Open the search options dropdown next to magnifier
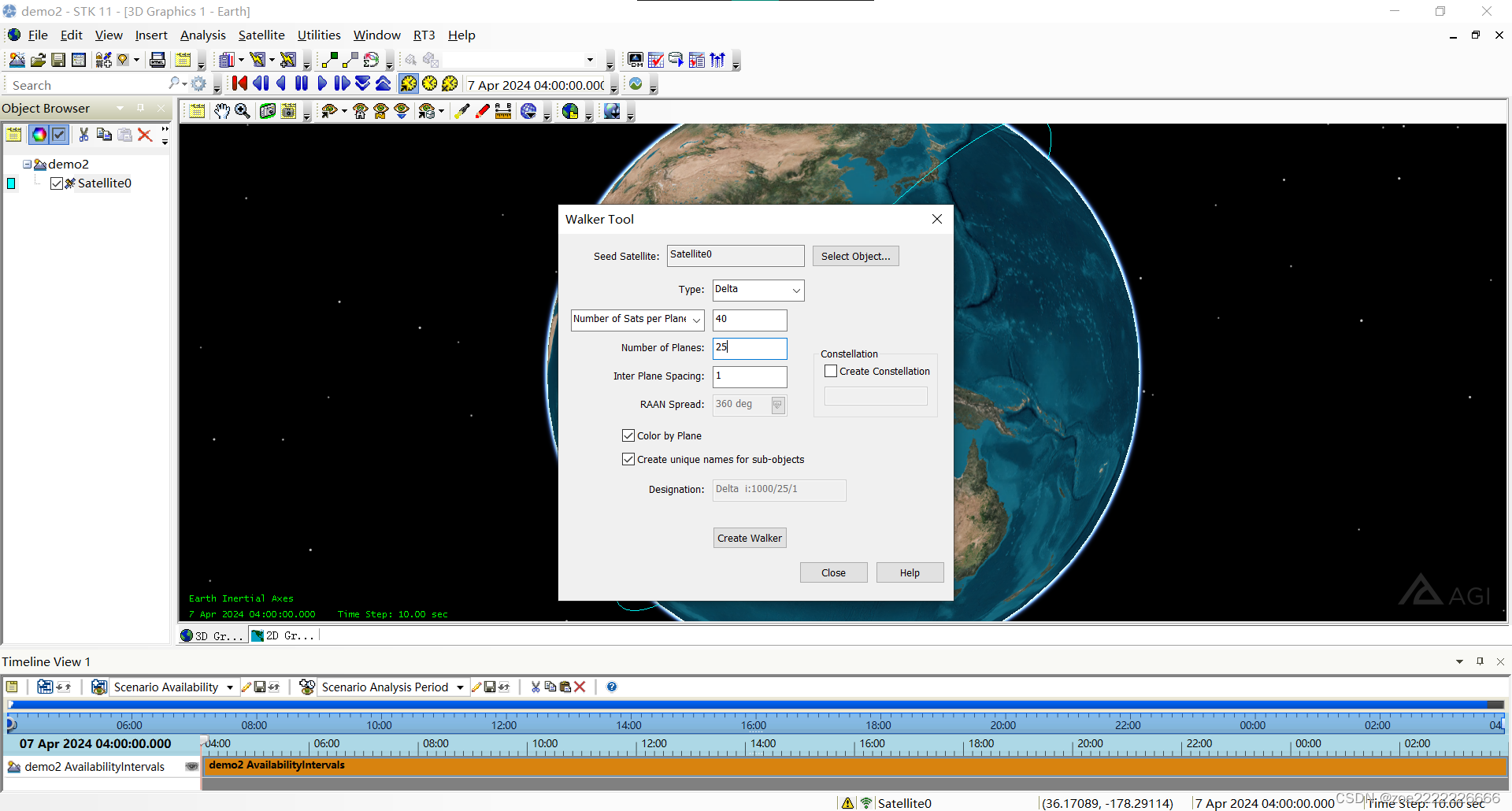 tap(184, 83)
